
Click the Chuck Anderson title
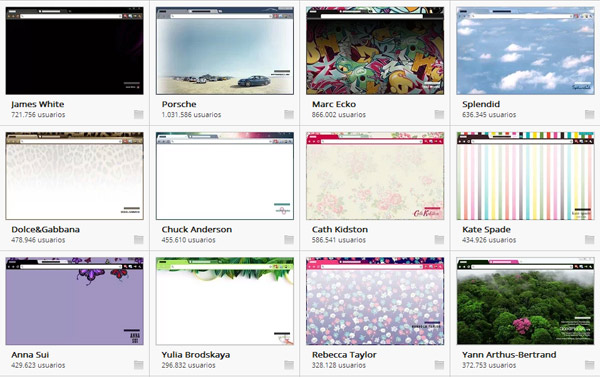[x=197, y=230]
